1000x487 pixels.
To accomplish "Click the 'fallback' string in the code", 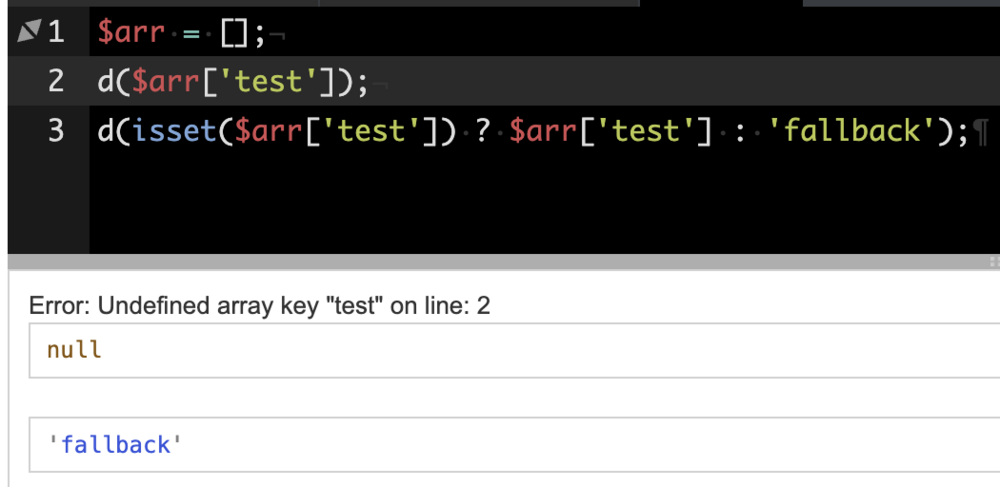I will 850,130.
